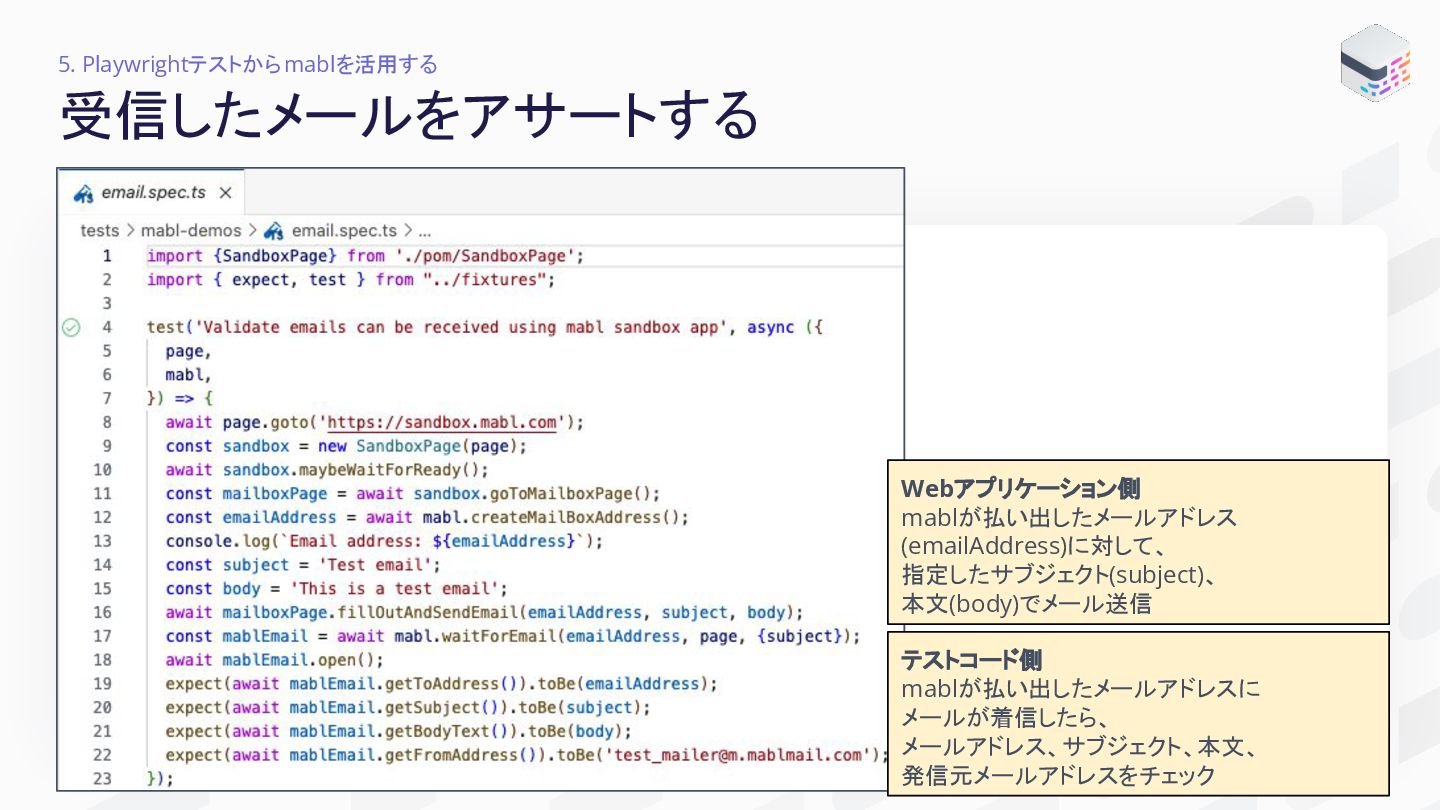Screen dimensions: 1440x810
Task: Click line number 8 in the gutter
Action: tap(107, 422)
